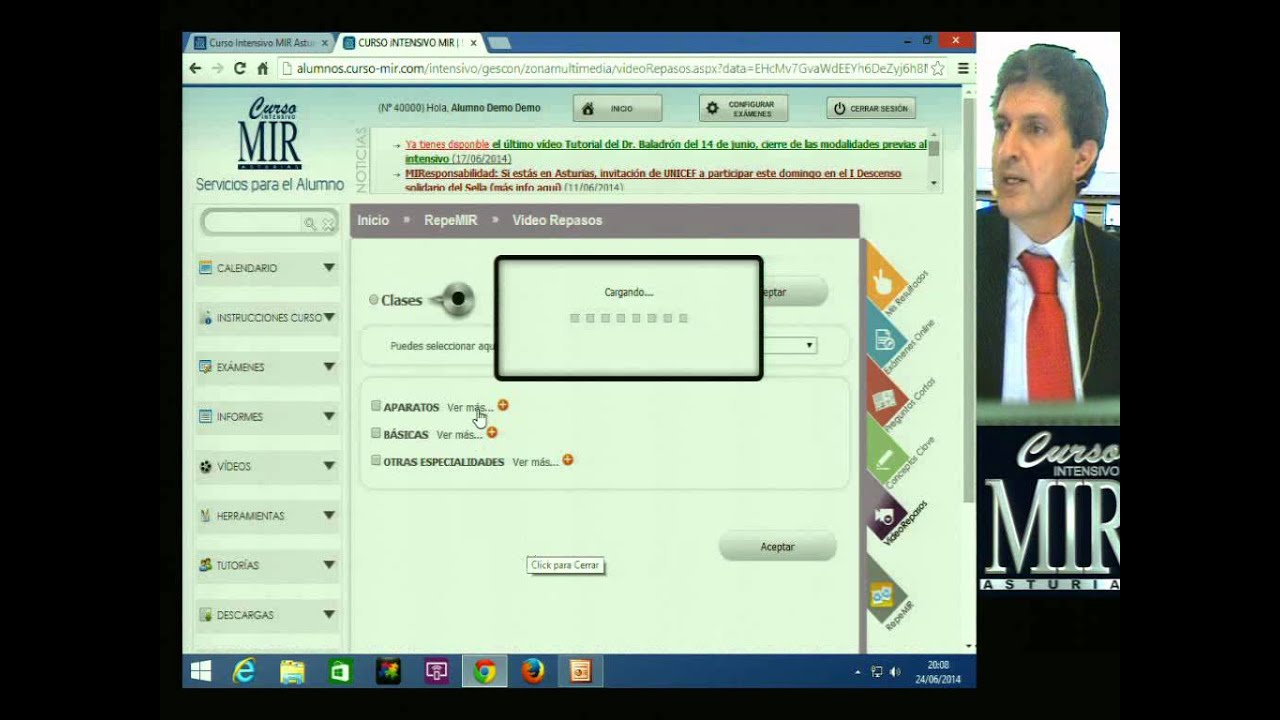This screenshot has height=720, width=1280.
Task: Open Internet Explorer from the taskbar
Action: click(x=244, y=672)
